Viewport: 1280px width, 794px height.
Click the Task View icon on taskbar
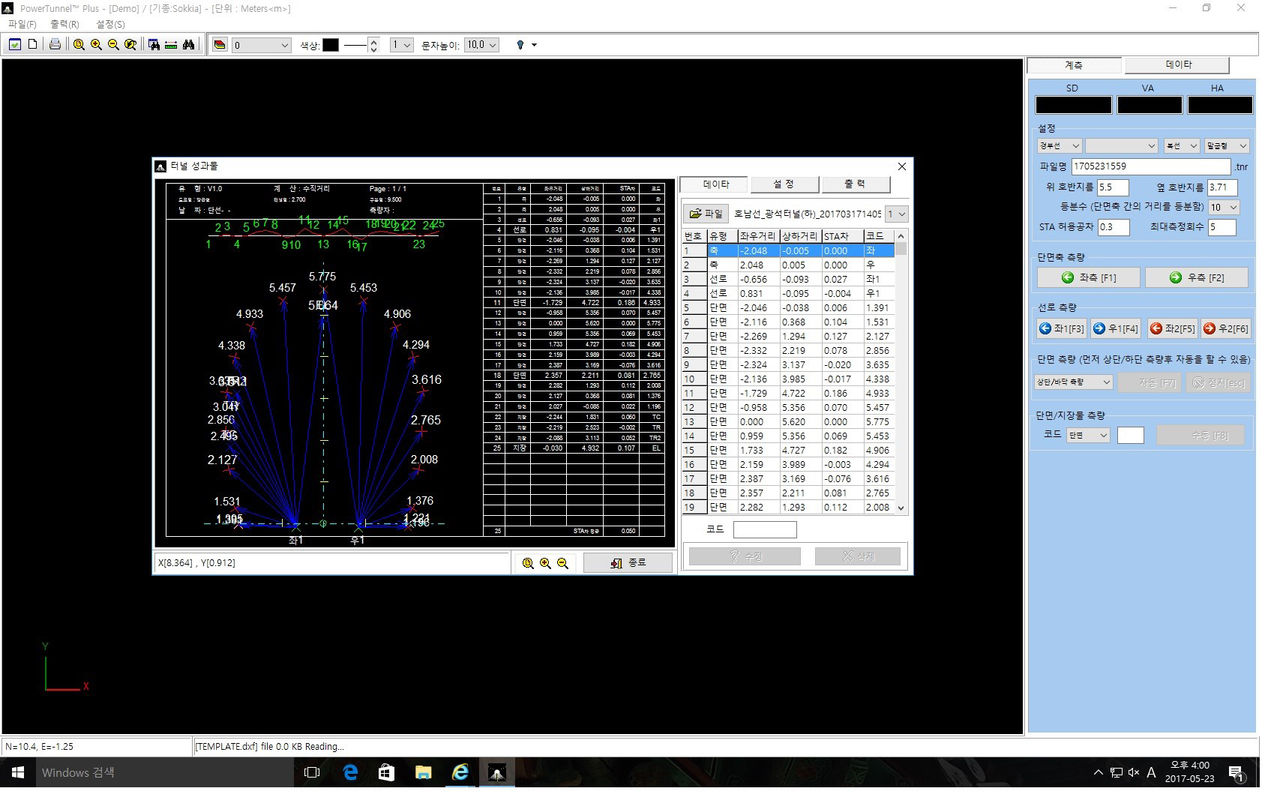(x=311, y=772)
